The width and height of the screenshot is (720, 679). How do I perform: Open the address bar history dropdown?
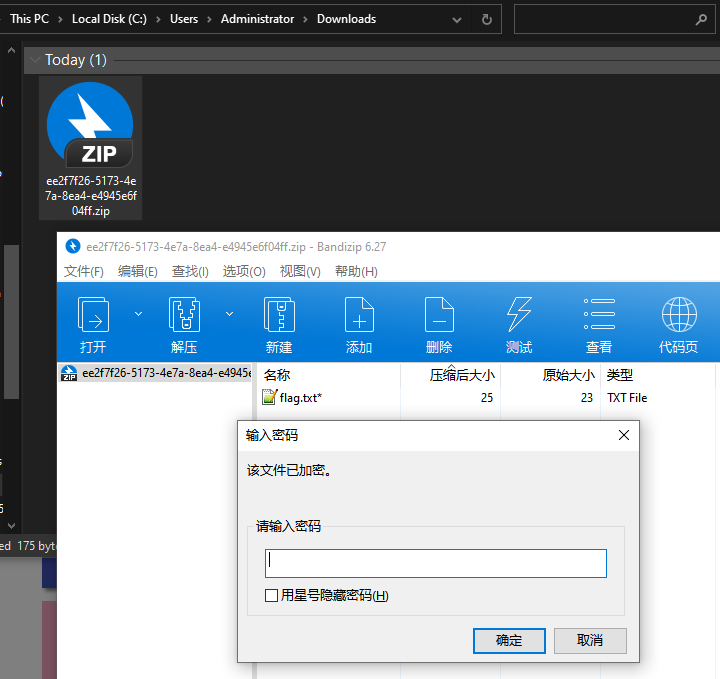click(x=457, y=20)
